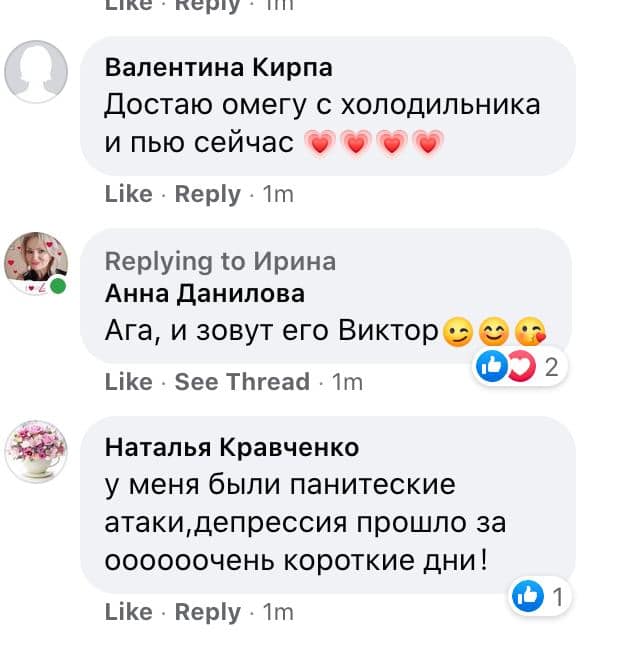Screen dimensions: 634x646
Task: Click the winking emoji in Анна's comment
Action: 458,332
